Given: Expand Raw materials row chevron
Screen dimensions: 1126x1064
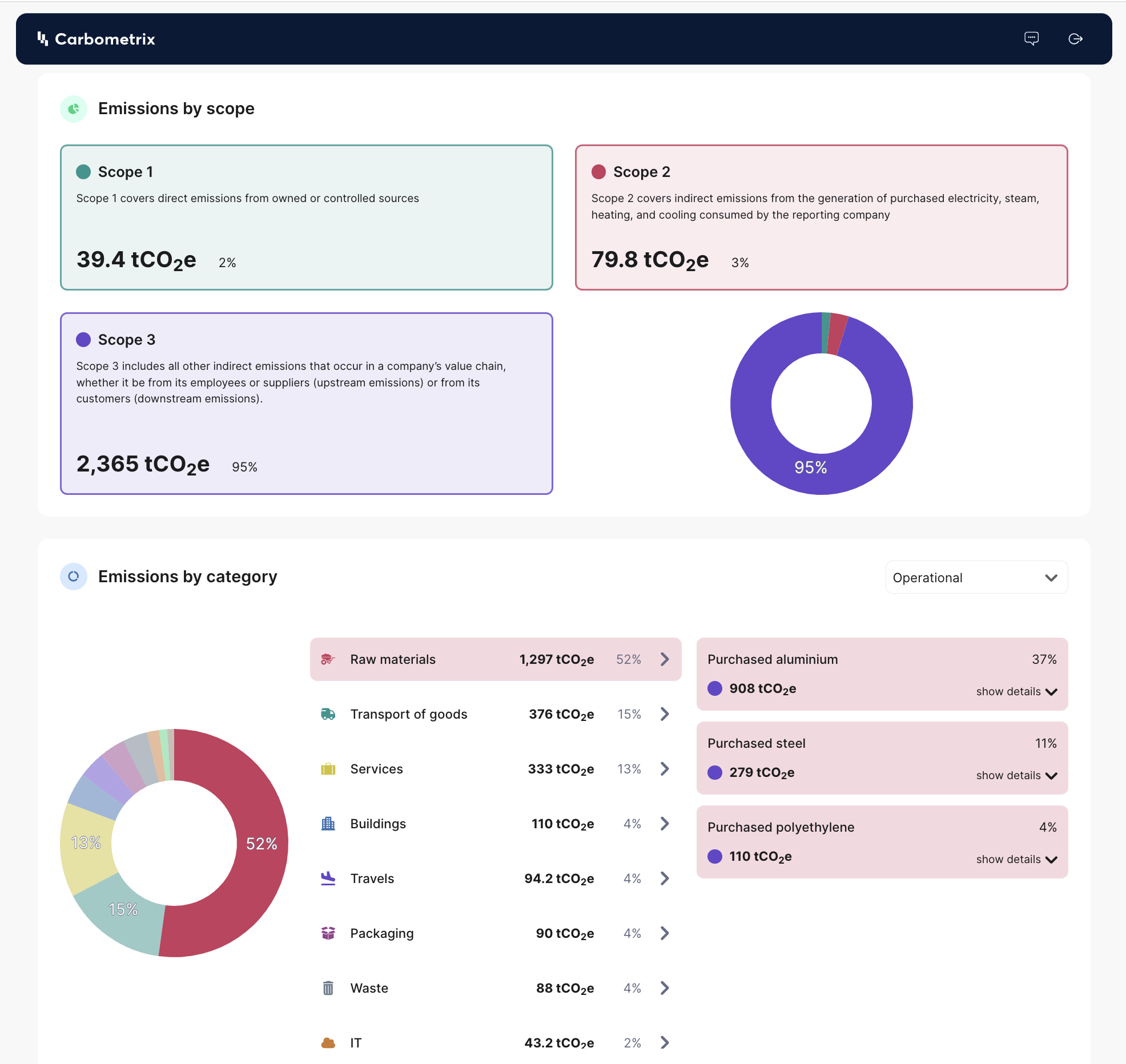Looking at the screenshot, I should tap(665, 659).
